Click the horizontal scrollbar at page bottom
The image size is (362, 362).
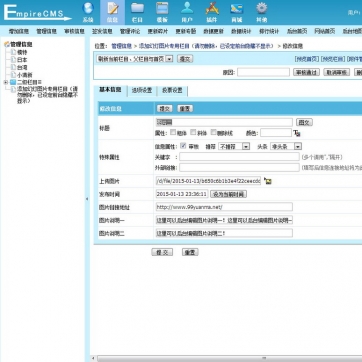pyautogui.click(x=230, y=358)
